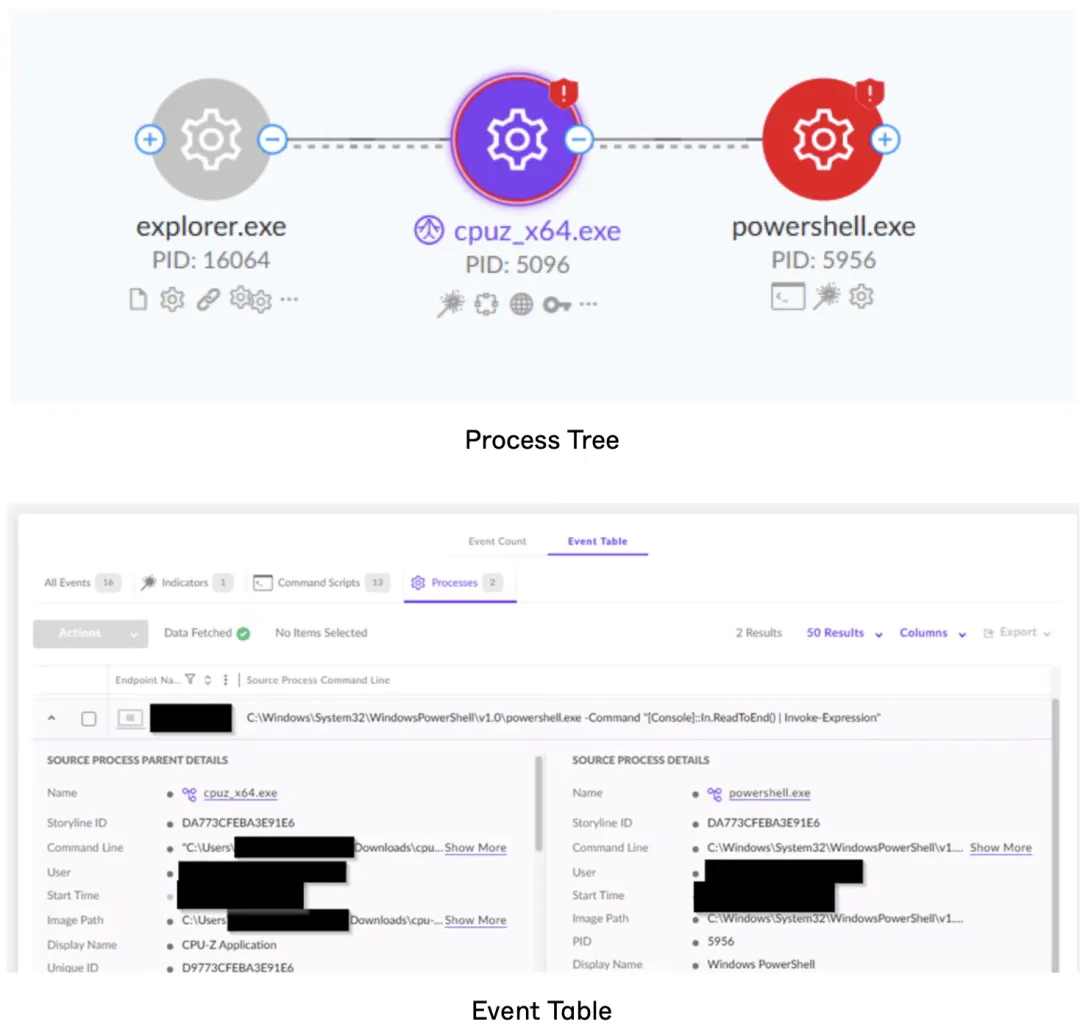The height and width of the screenshot is (1027, 1080).
Task: Click the link icon under explorer.exe
Action: pyautogui.click(x=208, y=300)
